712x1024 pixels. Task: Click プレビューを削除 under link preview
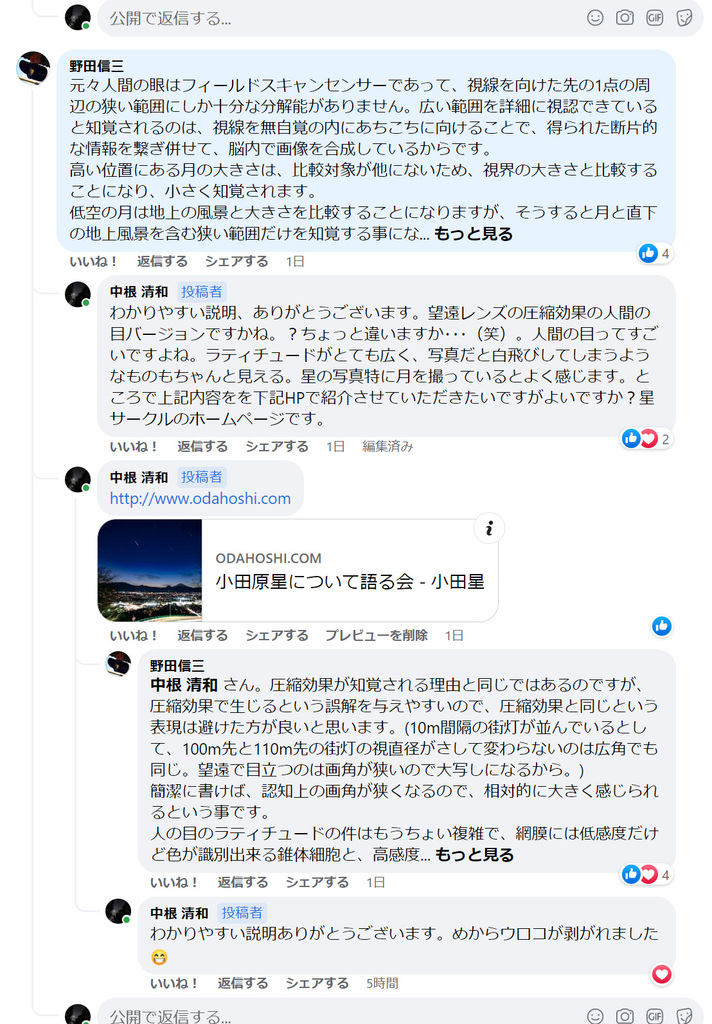[x=376, y=635]
